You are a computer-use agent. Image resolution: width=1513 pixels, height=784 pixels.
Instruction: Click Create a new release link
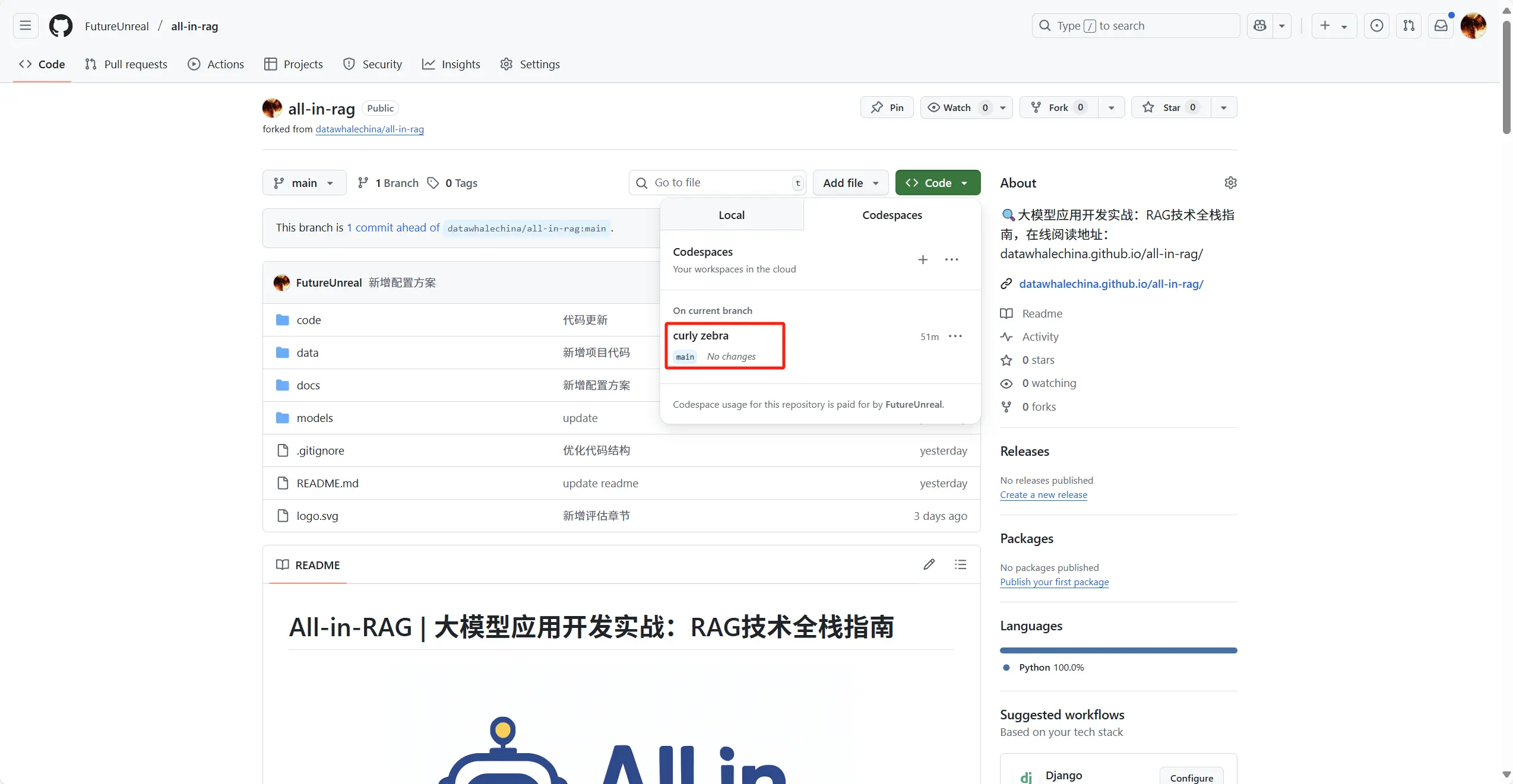(x=1043, y=495)
